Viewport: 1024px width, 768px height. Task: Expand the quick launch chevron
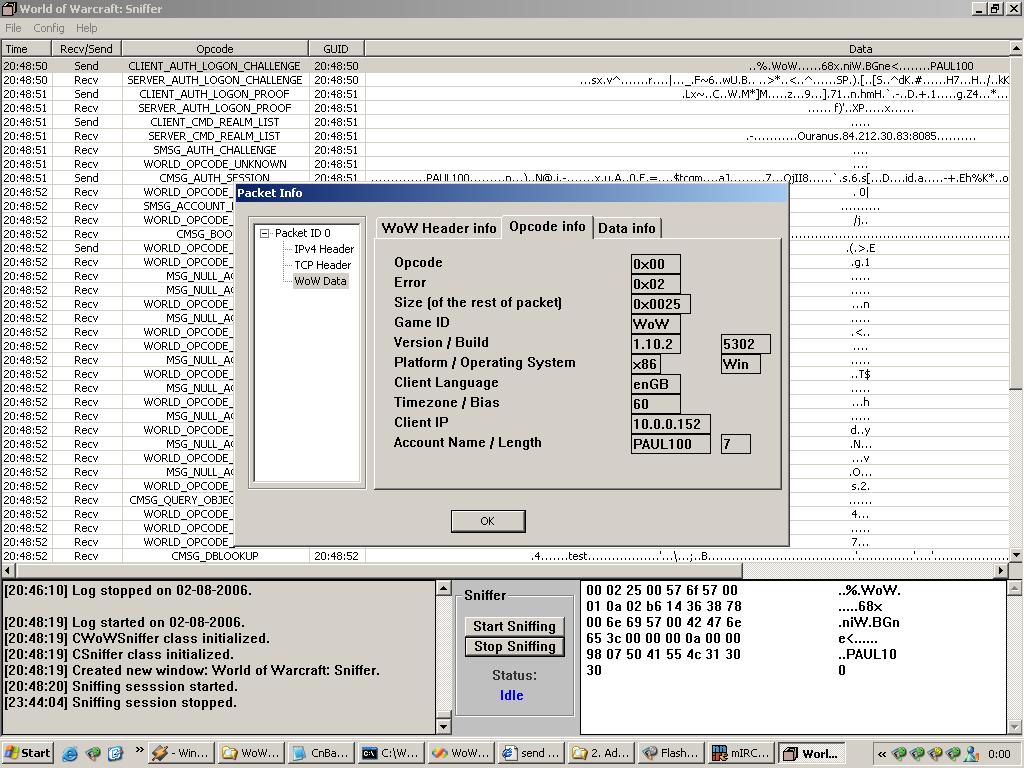[x=138, y=750]
